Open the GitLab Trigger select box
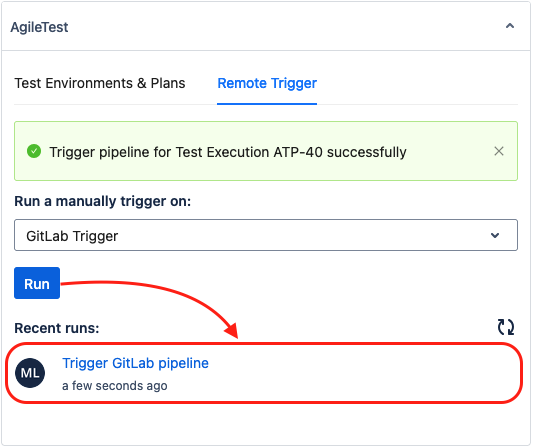Screen dimensions: 534x447 (266, 235)
